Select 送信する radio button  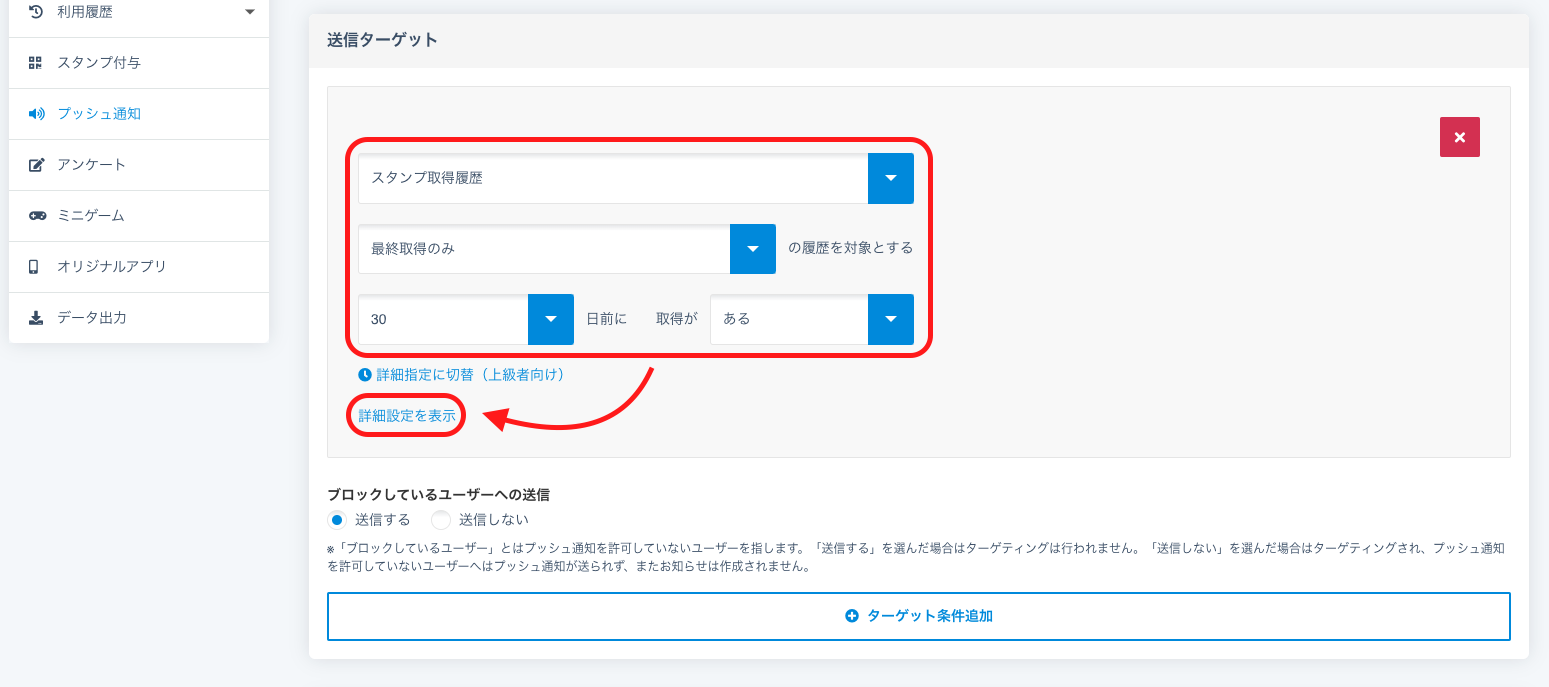click(338, 520)
